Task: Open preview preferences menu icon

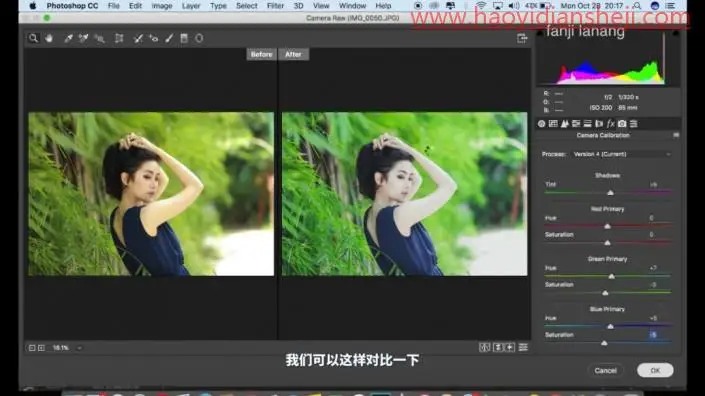Action: coord(523,347)
